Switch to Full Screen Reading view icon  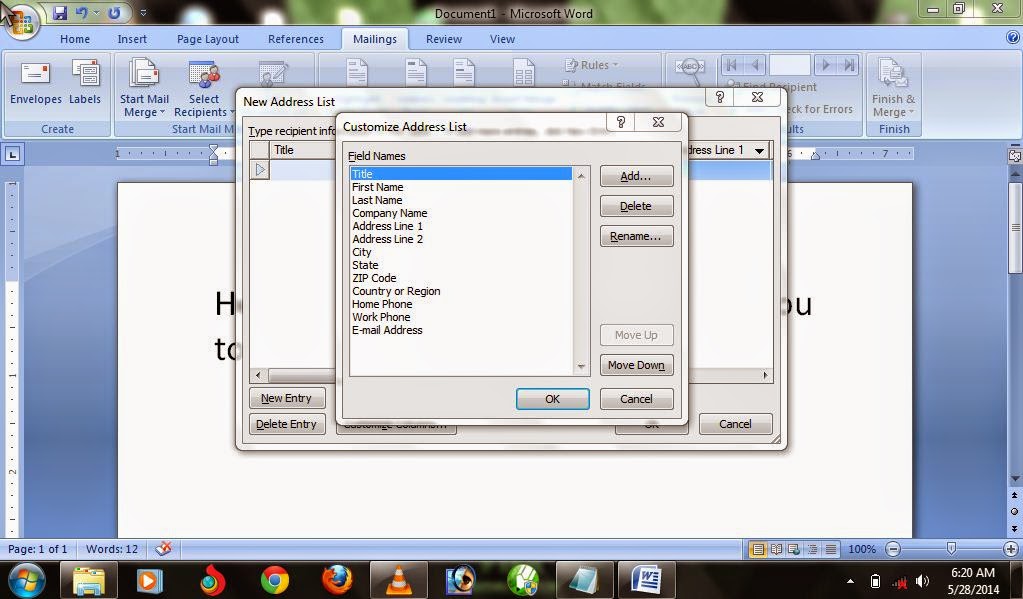[776, 549]
